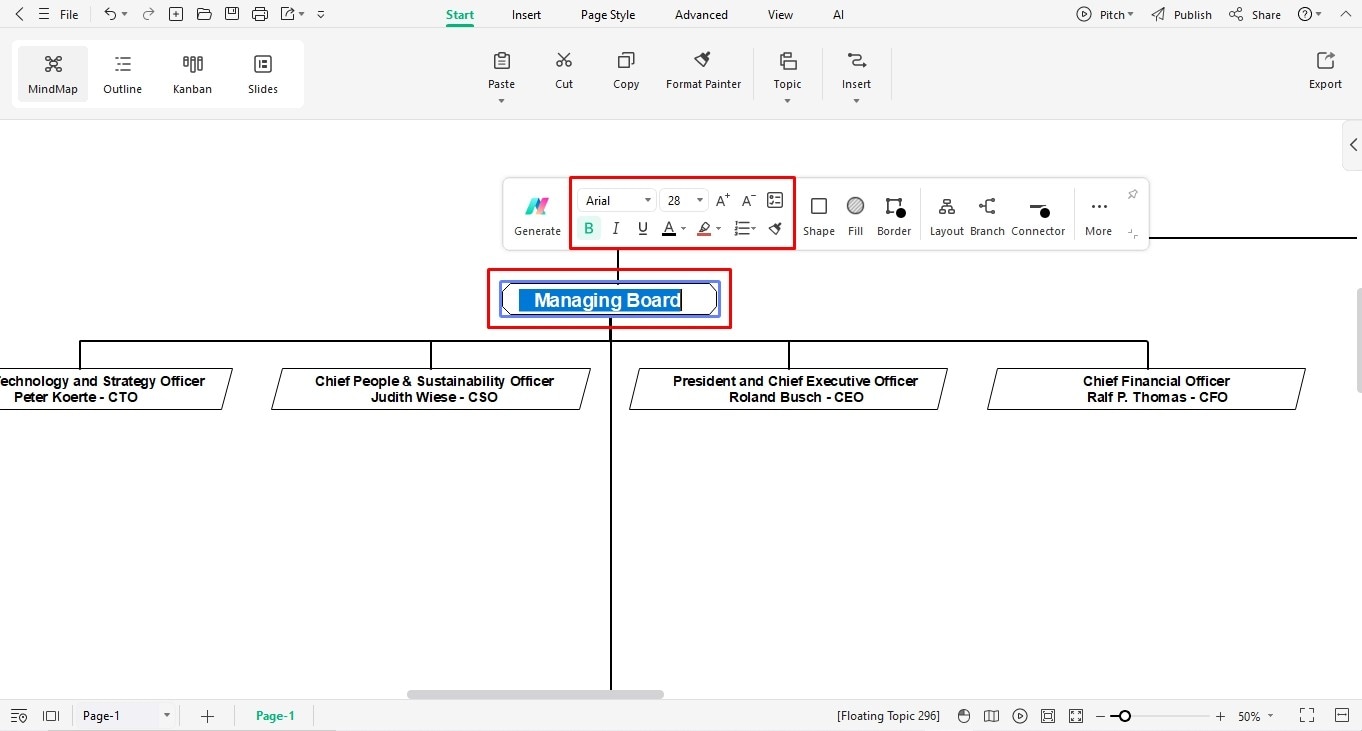
Task: Open the Shape options
Action: coord(819,215)
